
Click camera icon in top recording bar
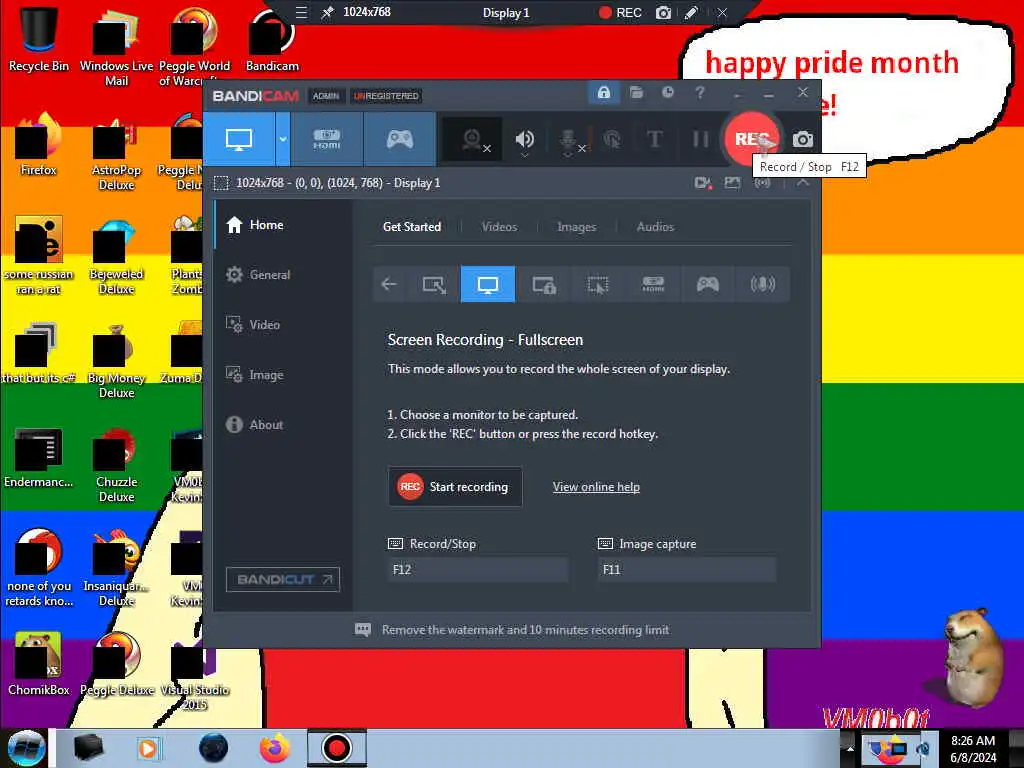tap(663, 12)
